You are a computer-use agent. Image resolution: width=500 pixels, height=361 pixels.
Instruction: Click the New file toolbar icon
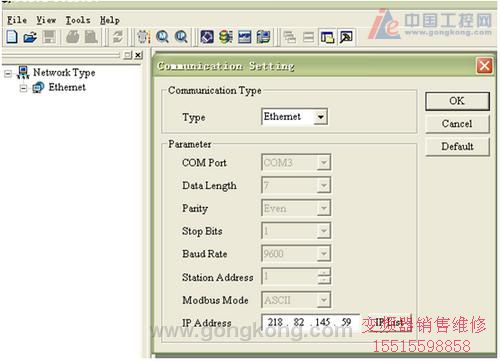point(12,37)
